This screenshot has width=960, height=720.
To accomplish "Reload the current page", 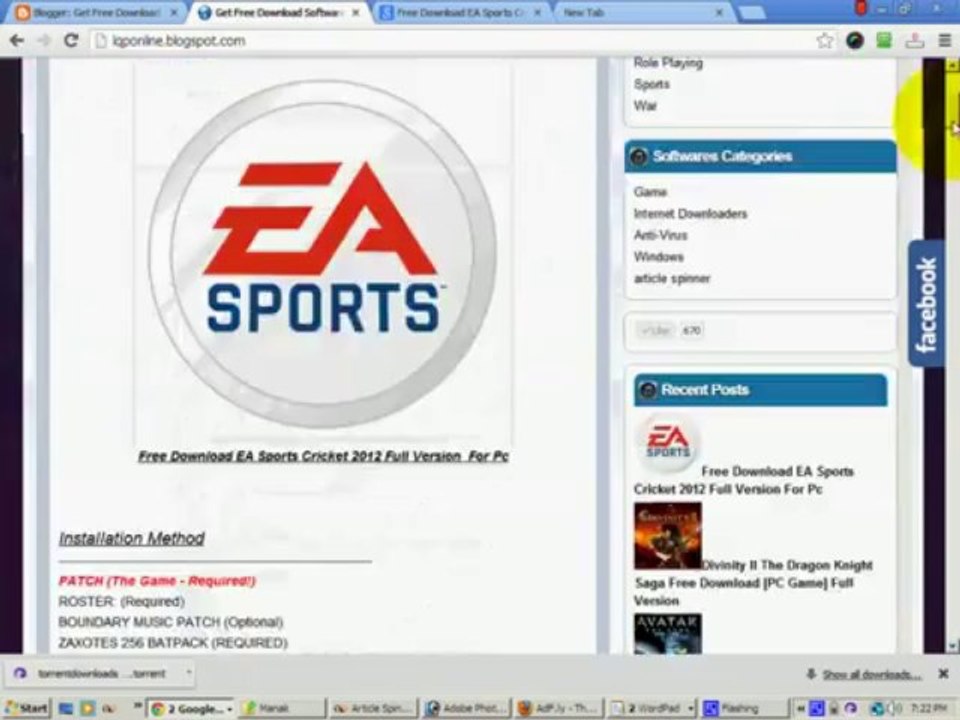I will tap(71, 40).
